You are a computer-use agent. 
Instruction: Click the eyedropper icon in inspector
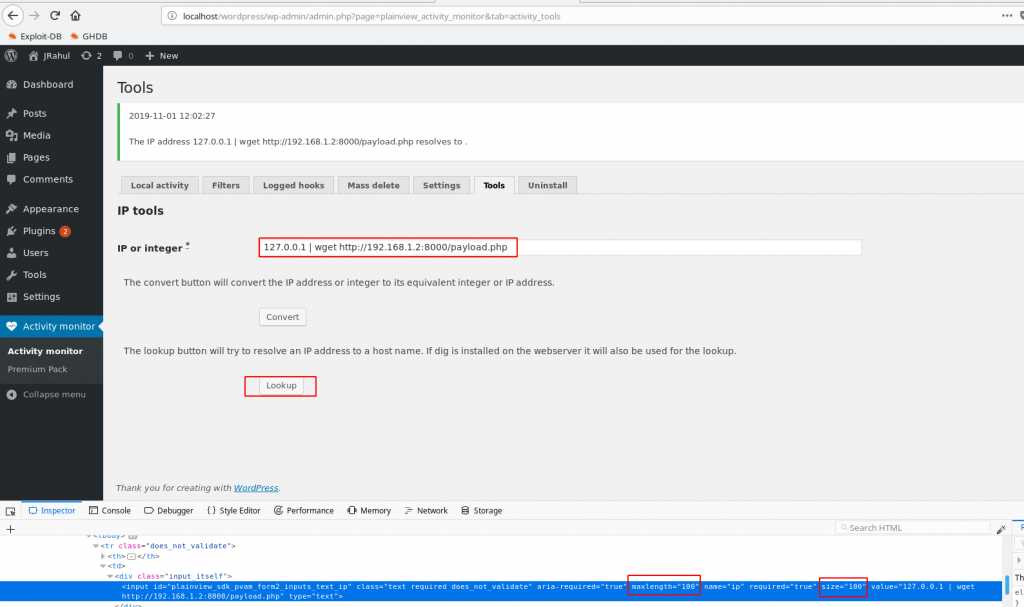[1001, 529]
